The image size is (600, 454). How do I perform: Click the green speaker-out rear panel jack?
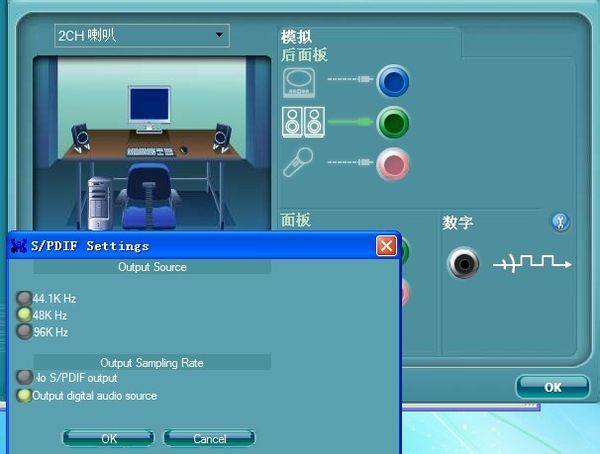click(393, 122)
